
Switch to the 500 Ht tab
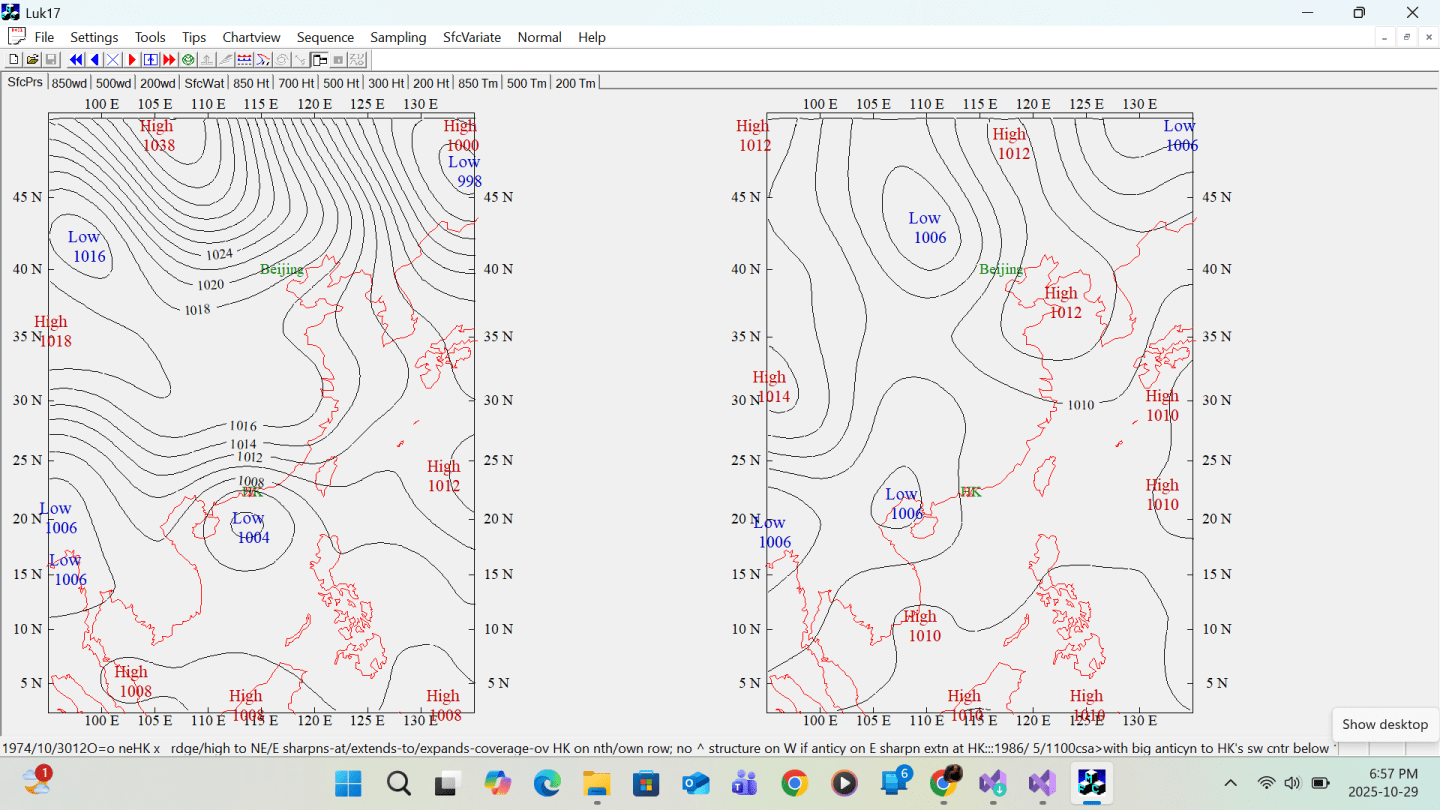(x=341, y=83)
